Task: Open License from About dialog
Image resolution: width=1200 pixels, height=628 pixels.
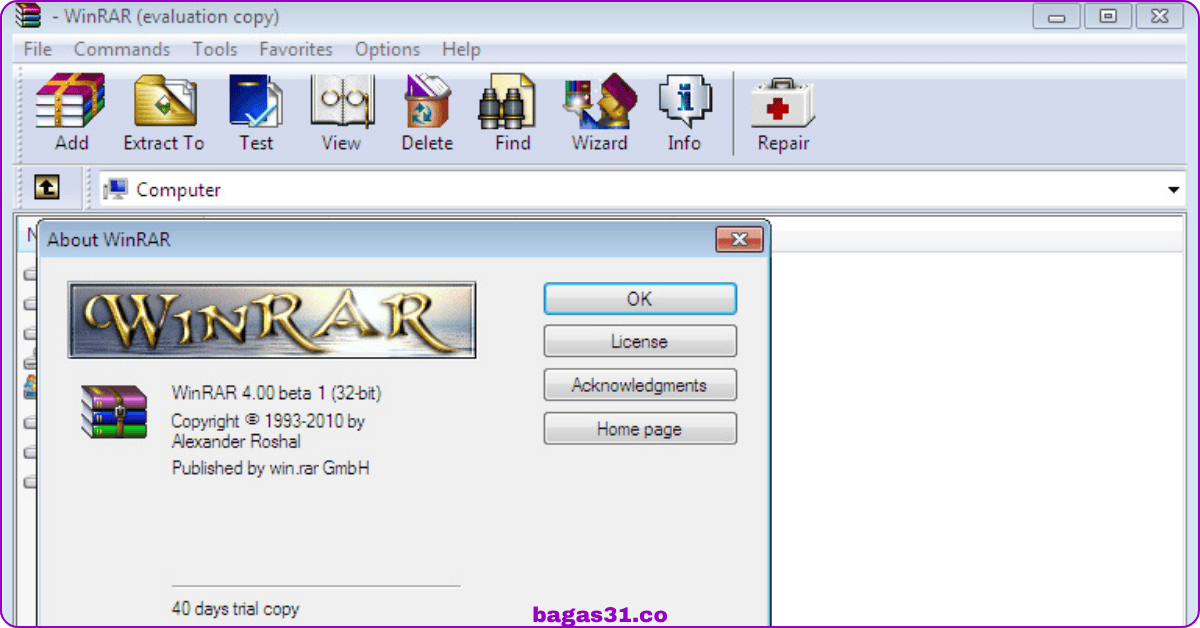Action: coord(640,341)
